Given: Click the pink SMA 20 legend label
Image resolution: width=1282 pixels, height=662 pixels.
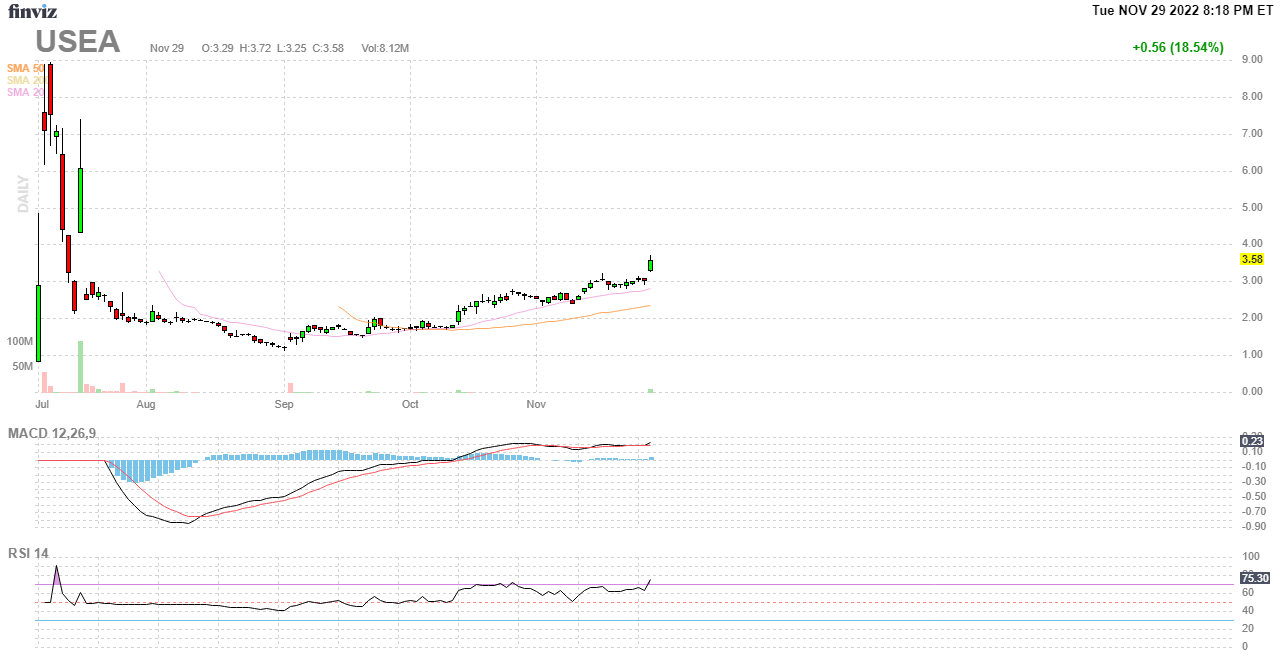Looking at the screenshot, I should [x=25, y=92].
